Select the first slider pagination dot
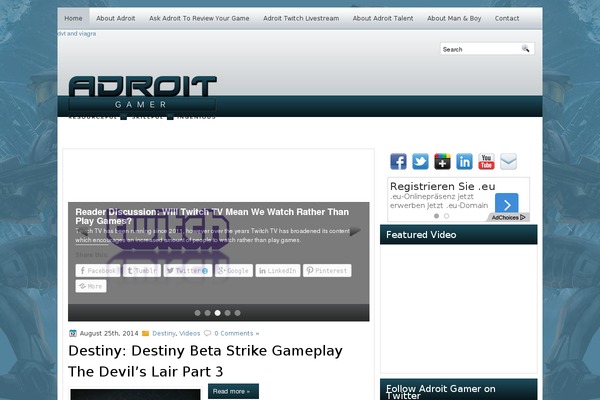This screenshot has height=400, width=600. click(x=197, y=313)
